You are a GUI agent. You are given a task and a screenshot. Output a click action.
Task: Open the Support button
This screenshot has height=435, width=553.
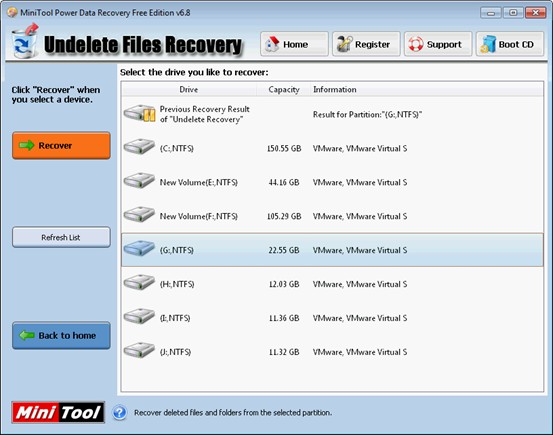pos(438,44)
